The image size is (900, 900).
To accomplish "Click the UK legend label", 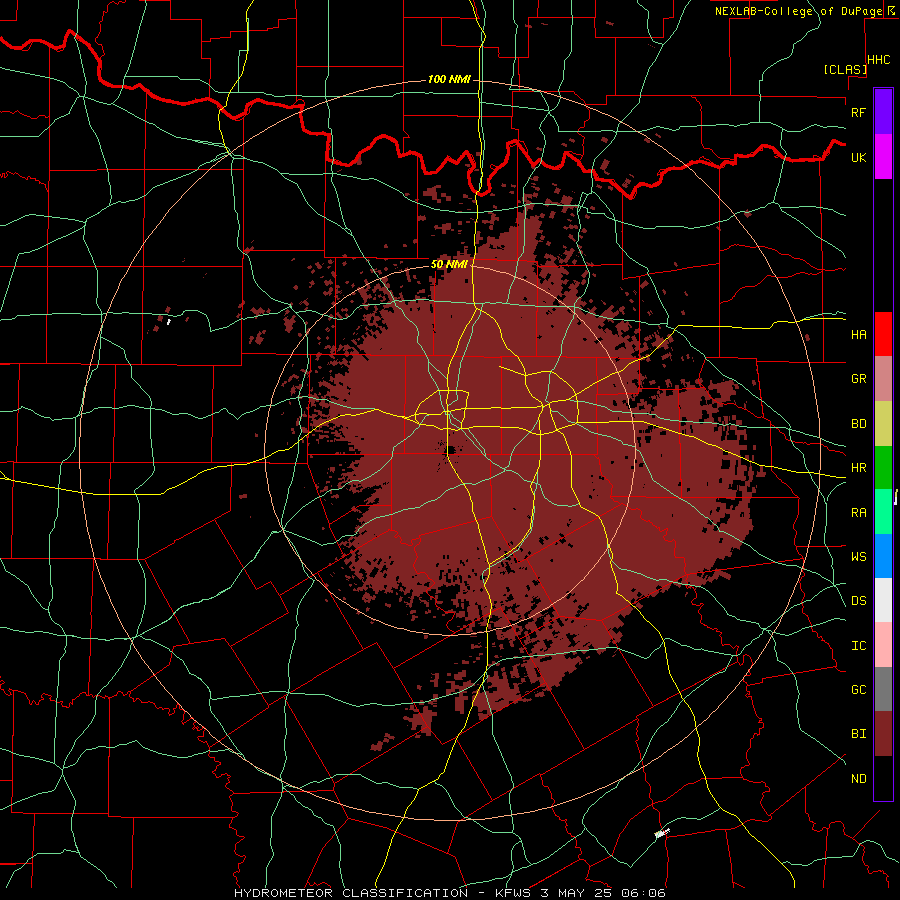I will 858,157.
